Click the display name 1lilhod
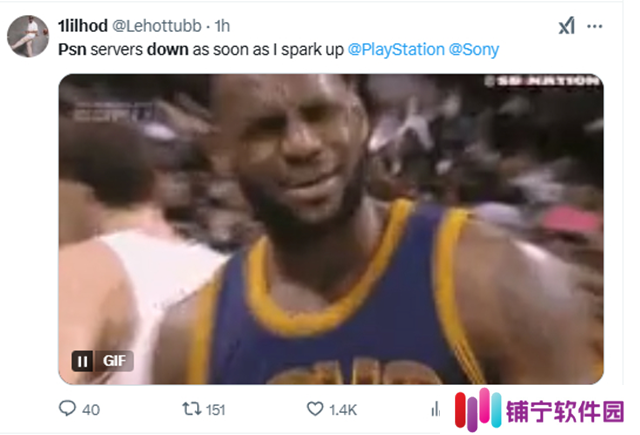640x435 pixels. click(83, 26)
